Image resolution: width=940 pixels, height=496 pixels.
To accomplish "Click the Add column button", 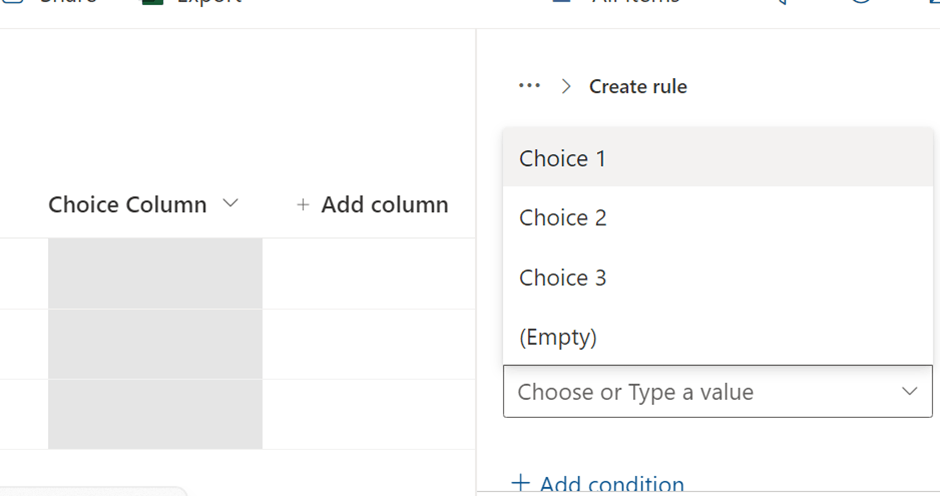I will [x=372, y=205].
